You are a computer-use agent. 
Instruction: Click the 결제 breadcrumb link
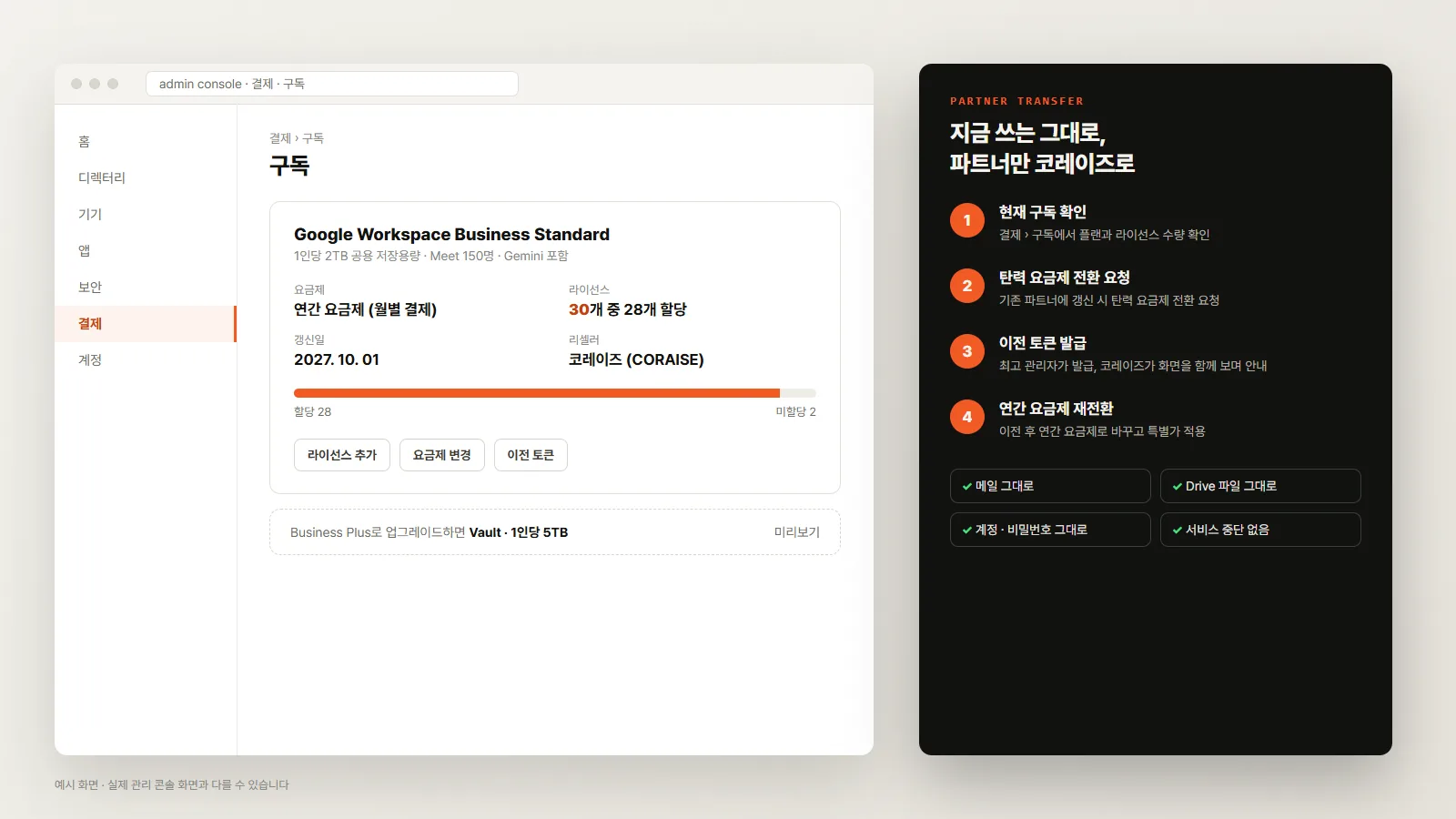point(280,138)
